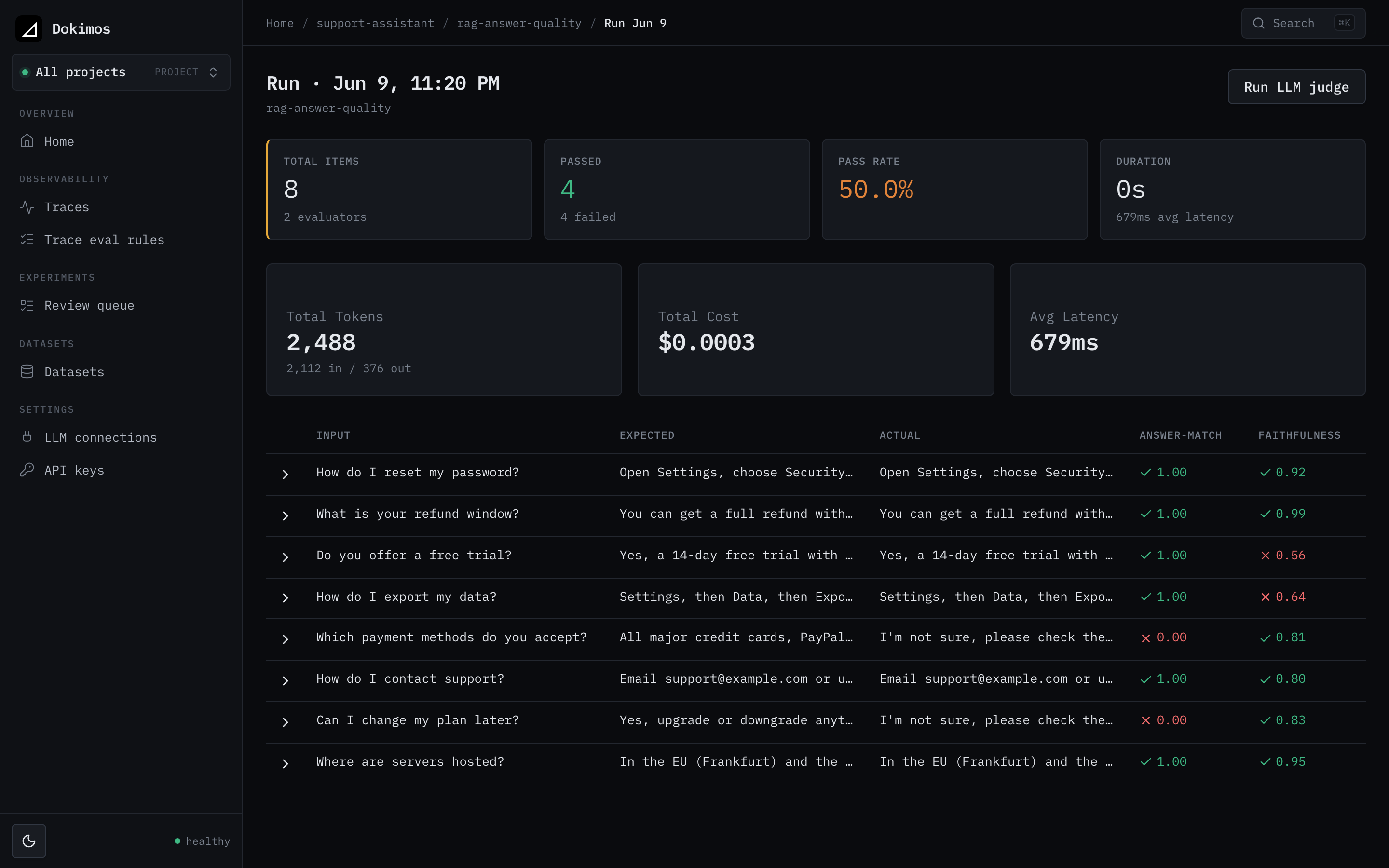Click the magnifier icon in Search
This screenshot has width=1389, height=868.
pos(1259,23)
